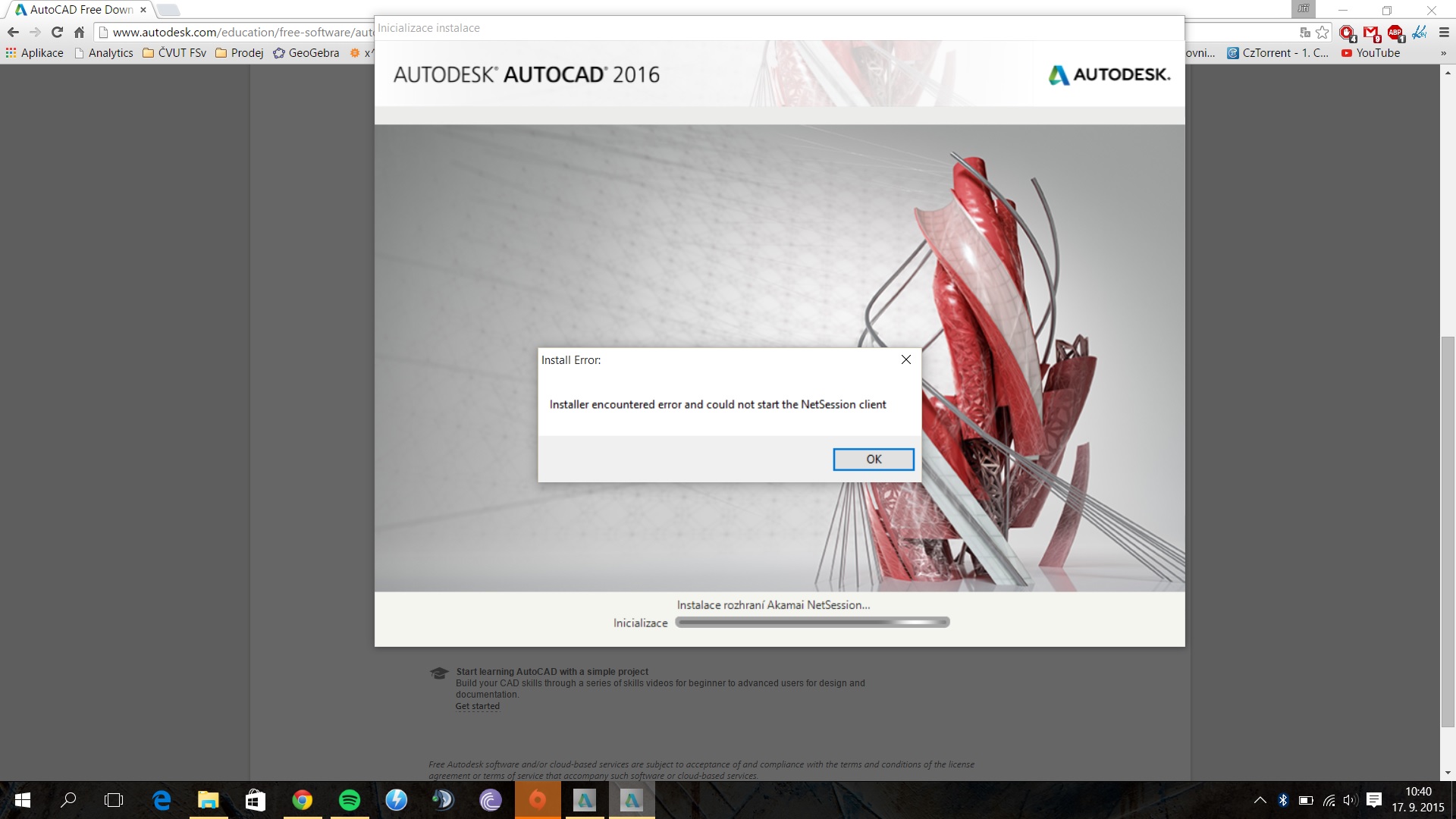Viewport: 1456px width, 819px height.
Task: Open the Adblock Plus extension icon
Action: 1395,33
